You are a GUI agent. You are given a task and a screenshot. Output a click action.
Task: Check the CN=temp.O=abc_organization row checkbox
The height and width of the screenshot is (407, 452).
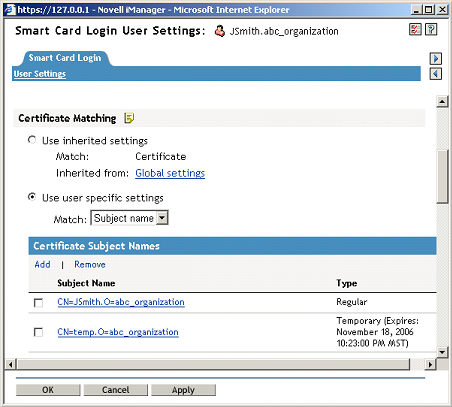[x=38, y=332]
